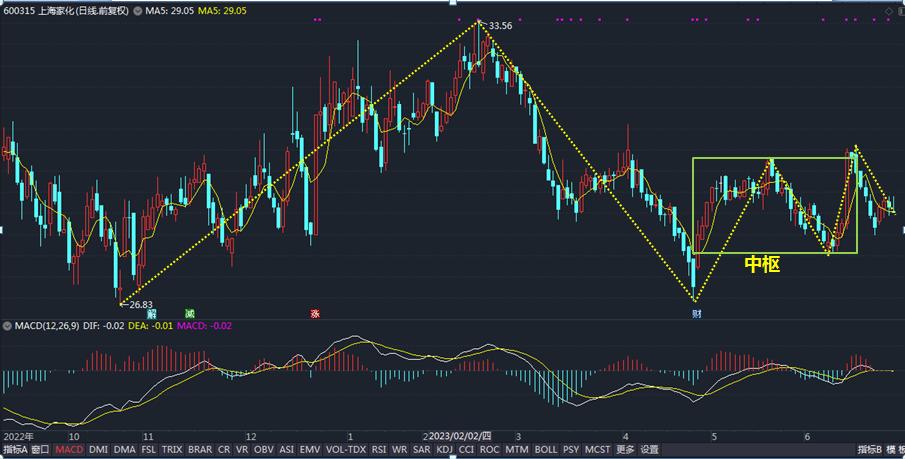Click the 2022年 label on time axis
This screenshot has height=459, width=905.
coord(18,436)
